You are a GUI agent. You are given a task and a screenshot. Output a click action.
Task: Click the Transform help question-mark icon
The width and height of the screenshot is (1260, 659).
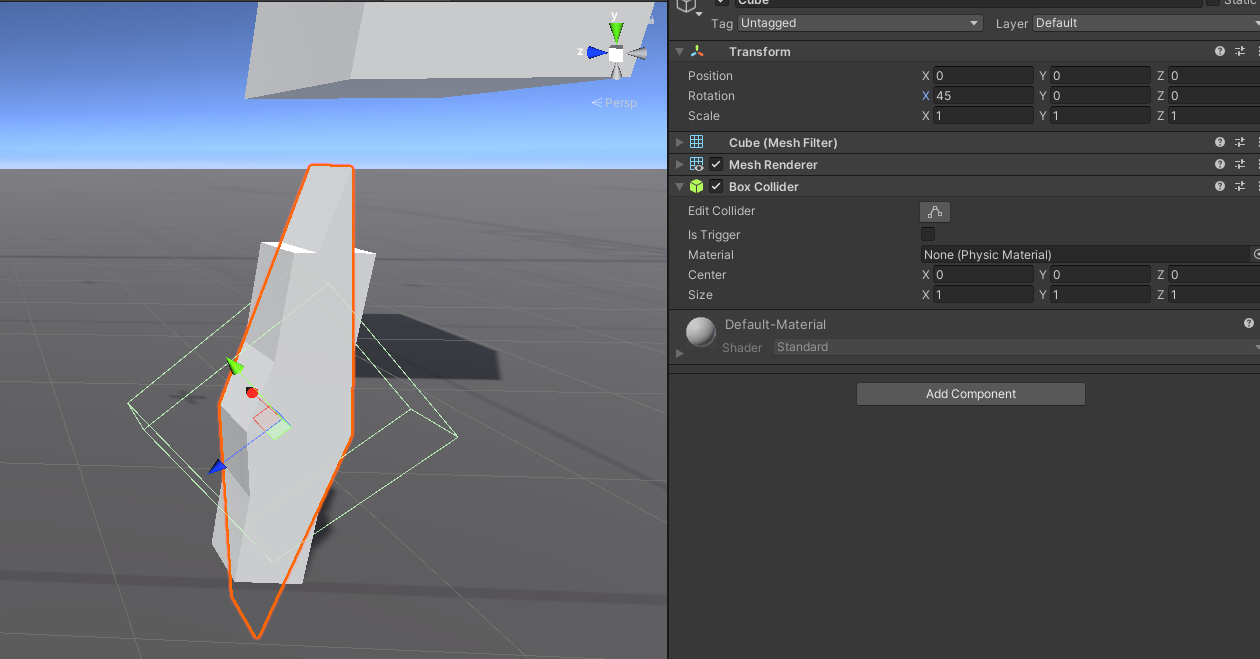(1219, 50)
